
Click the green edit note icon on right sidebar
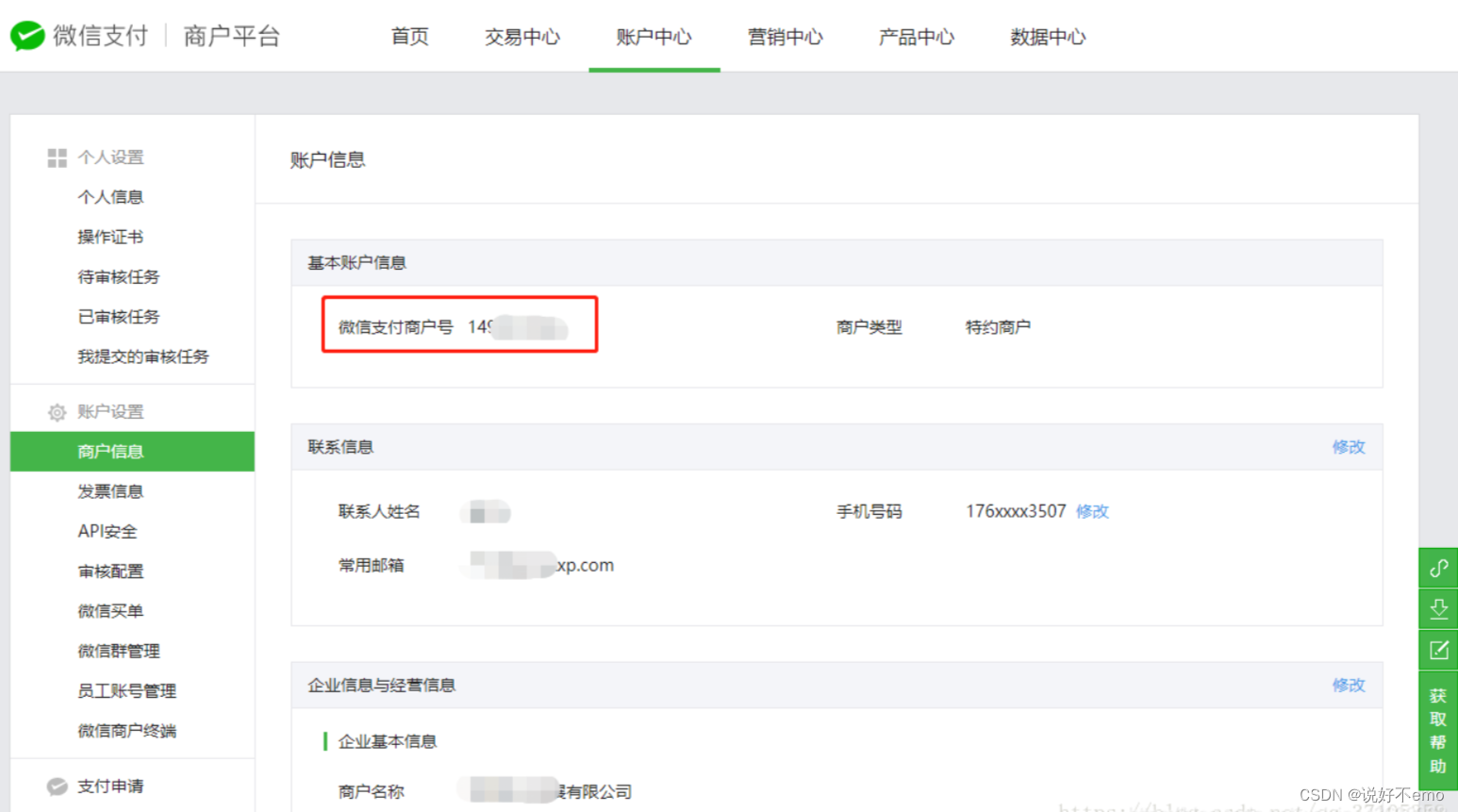click(x=1438, y=650)
